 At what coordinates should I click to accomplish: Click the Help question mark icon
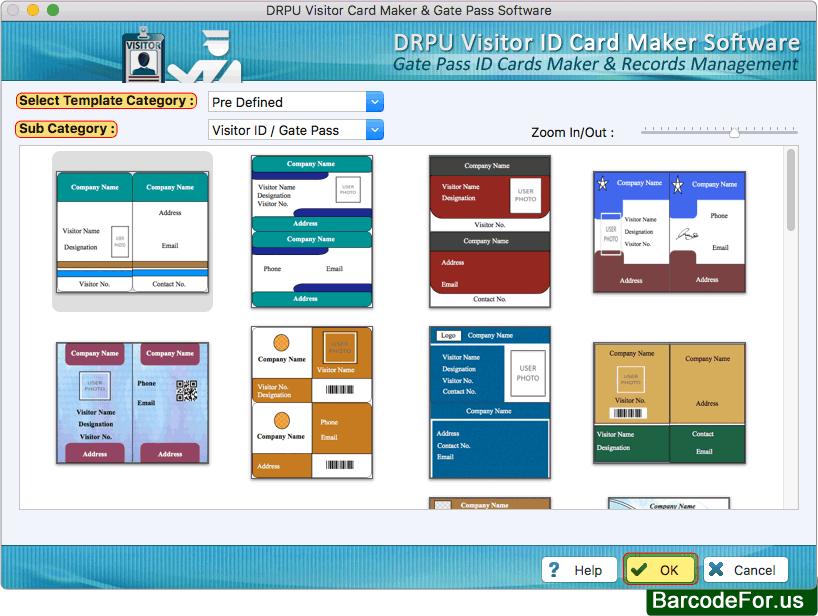click(x=556, y=569)
